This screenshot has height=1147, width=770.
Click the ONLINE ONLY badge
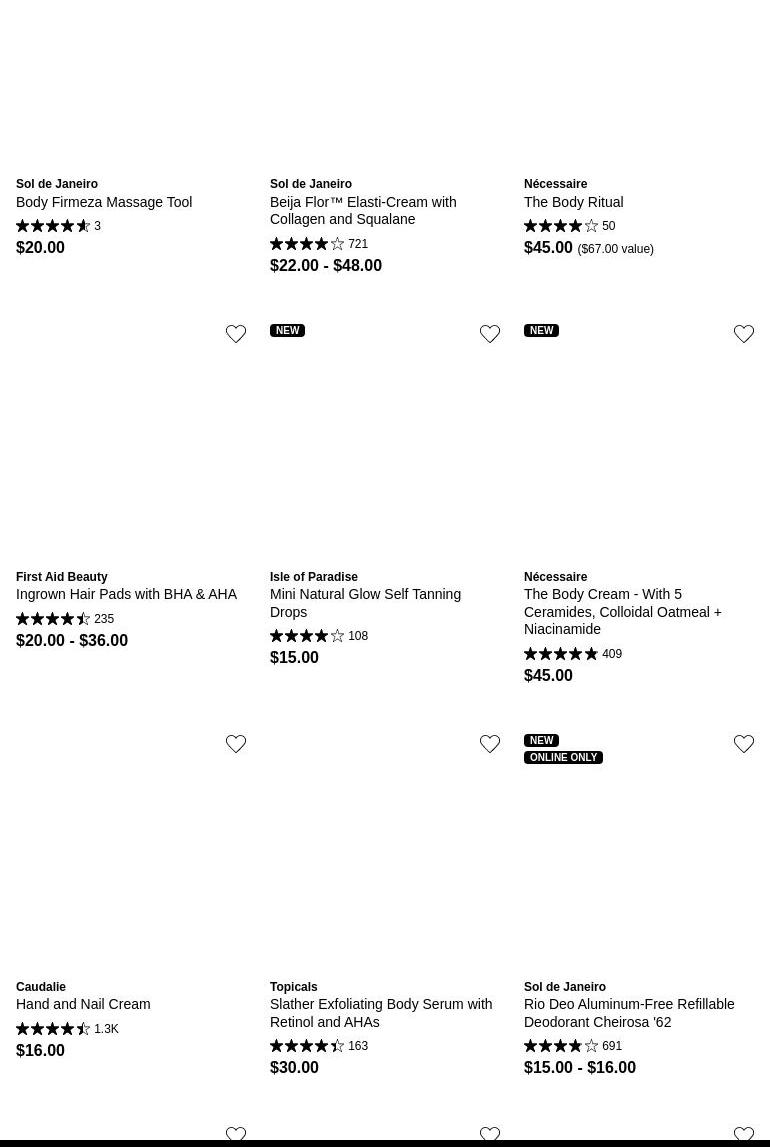(x=563, y=757)
